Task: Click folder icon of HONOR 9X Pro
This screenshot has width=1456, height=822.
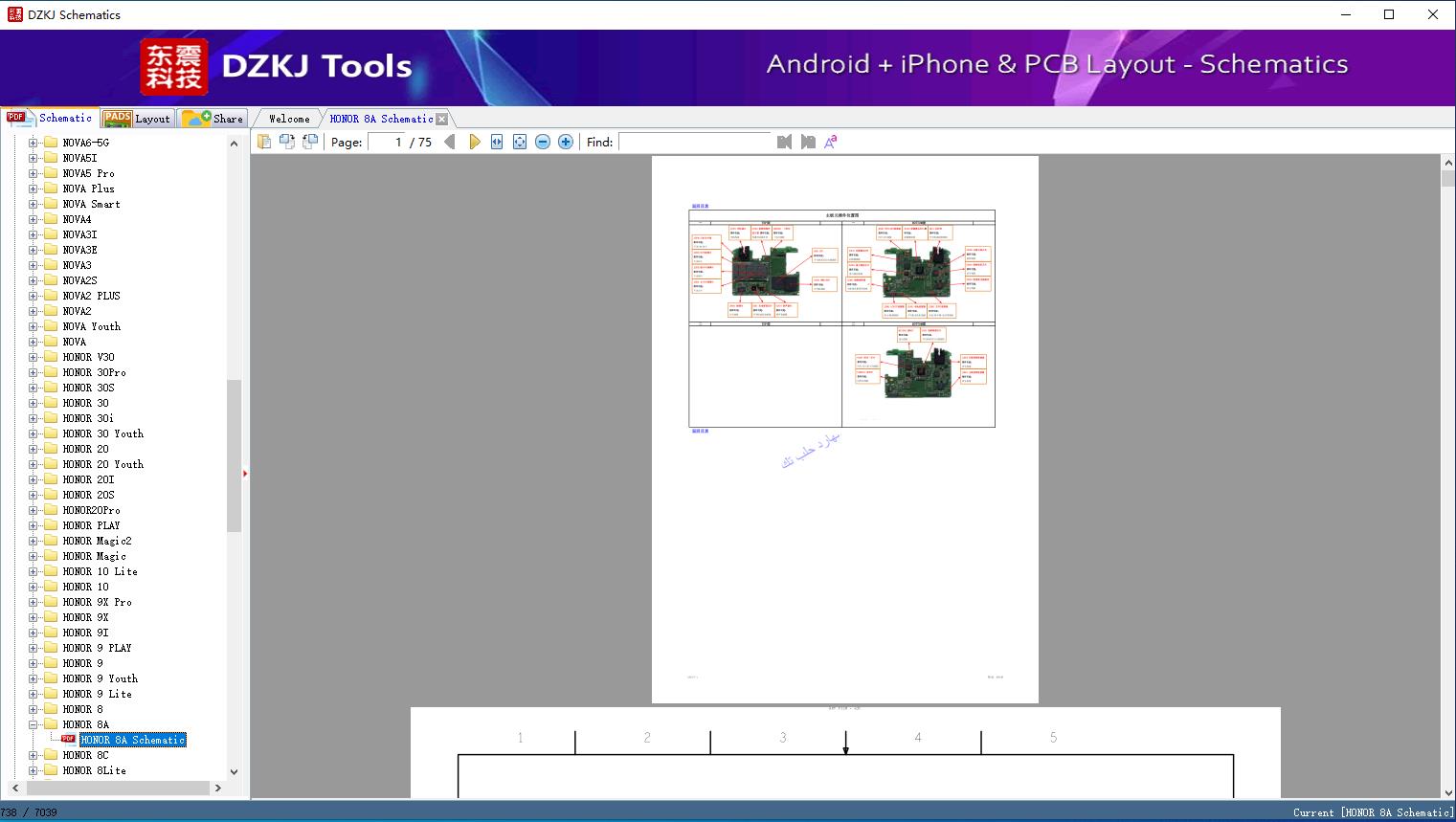Action: pos(51,602)
